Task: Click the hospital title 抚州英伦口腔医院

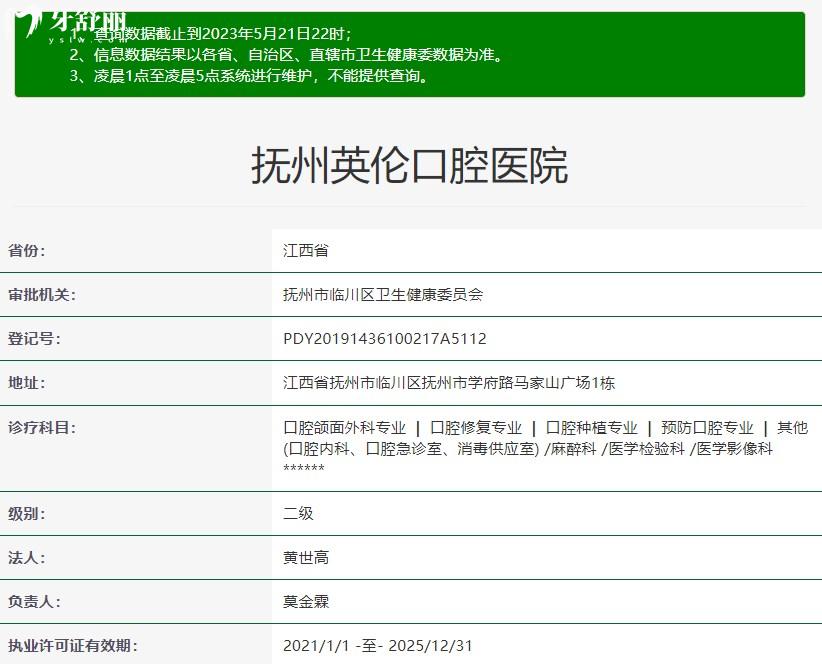Action: (409, 165)
